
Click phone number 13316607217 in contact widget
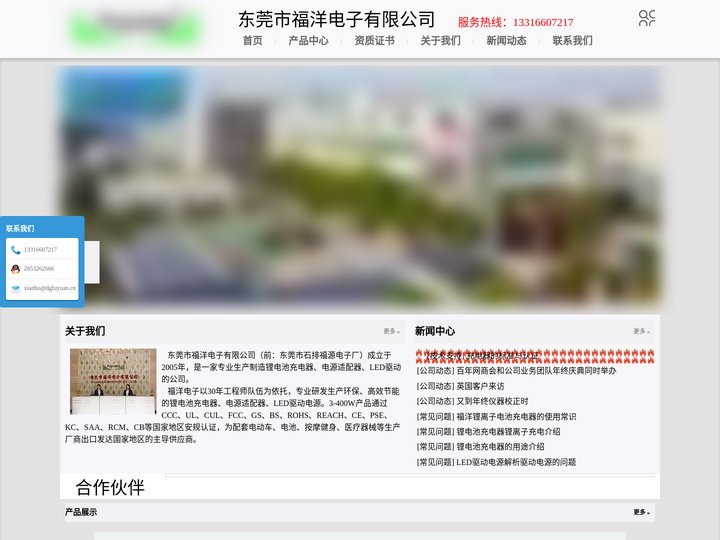pos(40,250)
